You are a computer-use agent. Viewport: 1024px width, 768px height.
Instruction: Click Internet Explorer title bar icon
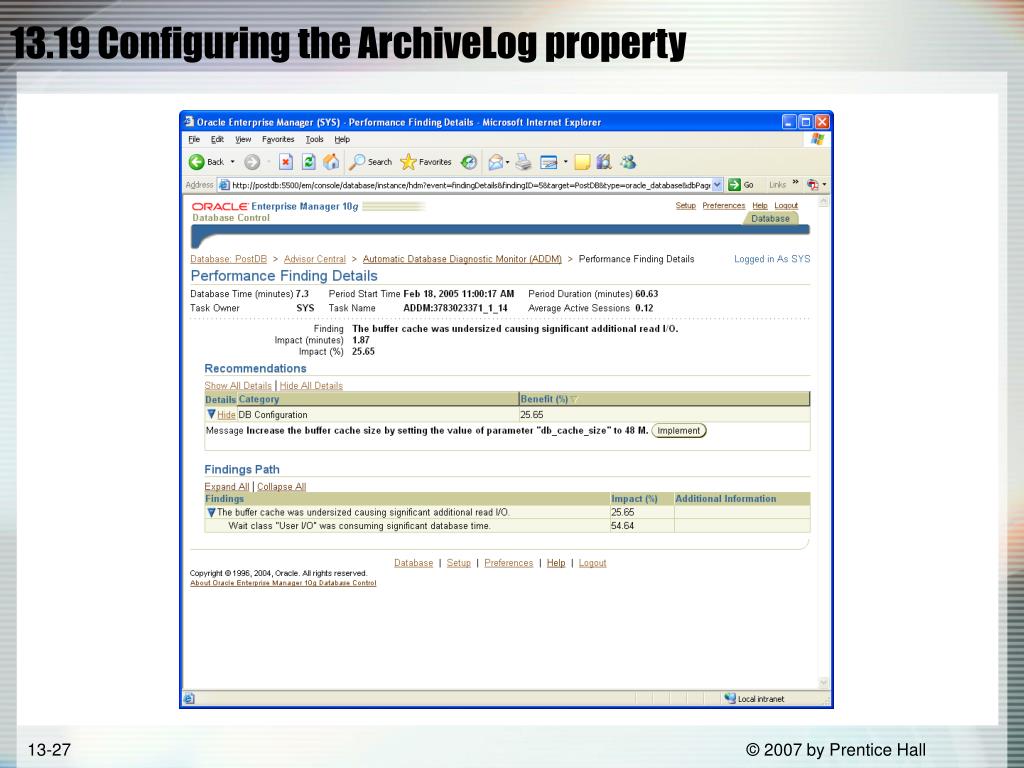(x=189, y=121)
